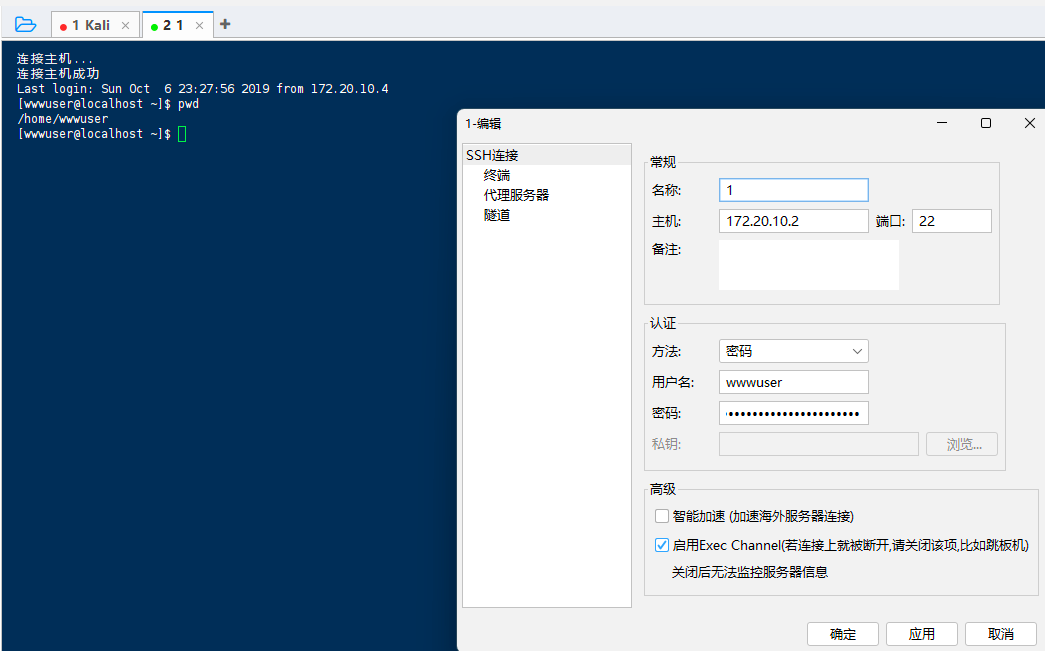
Task: Select SSH连接 in the settings tree
Action: [x=492, y=155]
